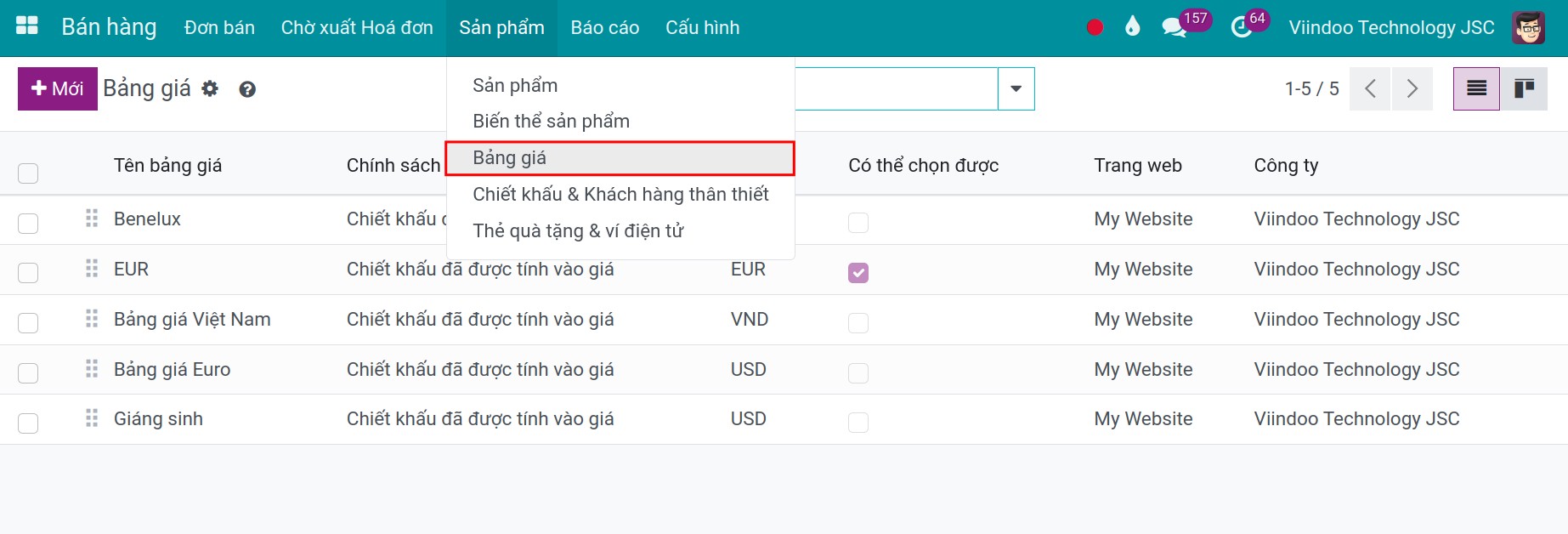Click USD currency in Bảng giá Euro row
The height and width of the screenshot is (534, 1568).
748,369
